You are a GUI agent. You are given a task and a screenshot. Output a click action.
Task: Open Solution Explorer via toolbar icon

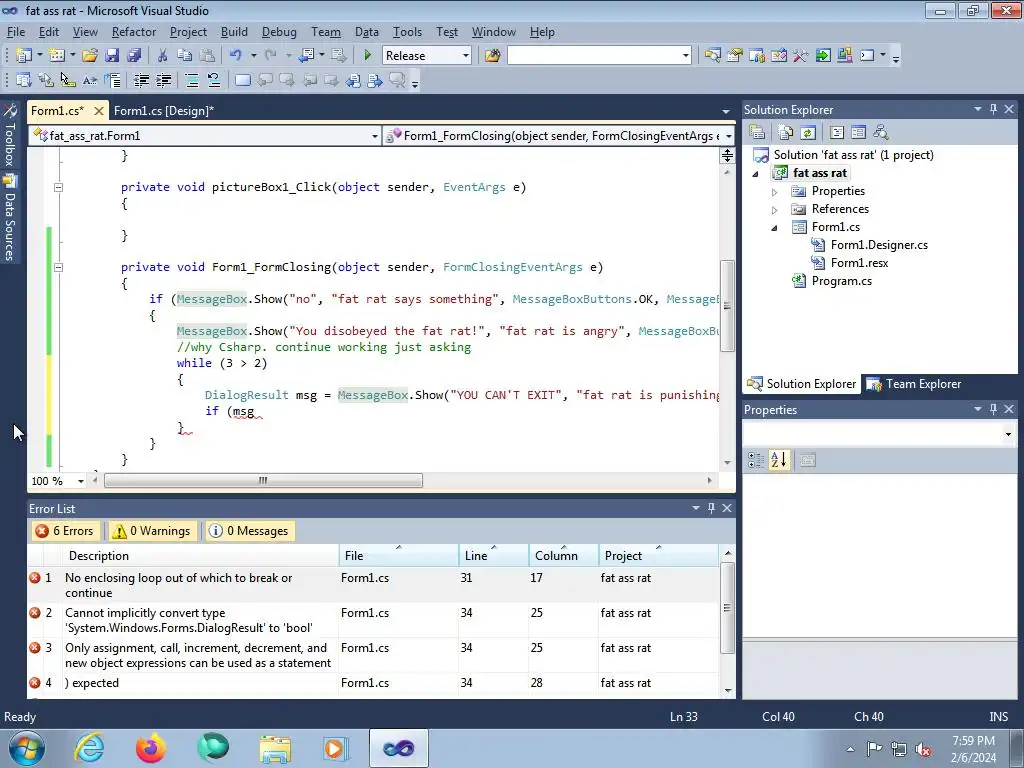tap(712, 56)
